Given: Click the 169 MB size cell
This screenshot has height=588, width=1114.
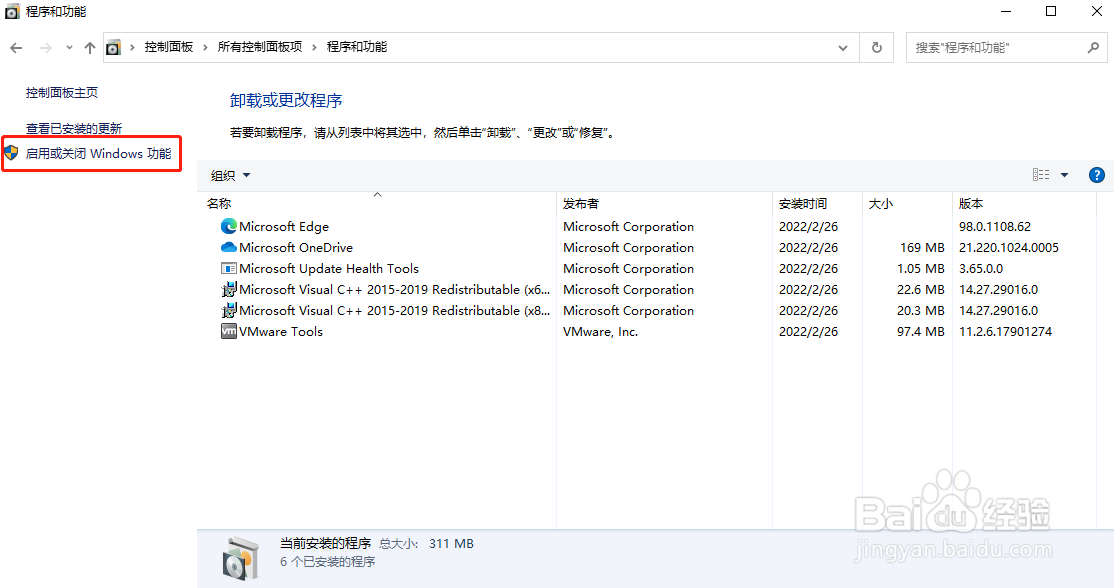Looking at the screenshot, I should [x=922, y=248].
